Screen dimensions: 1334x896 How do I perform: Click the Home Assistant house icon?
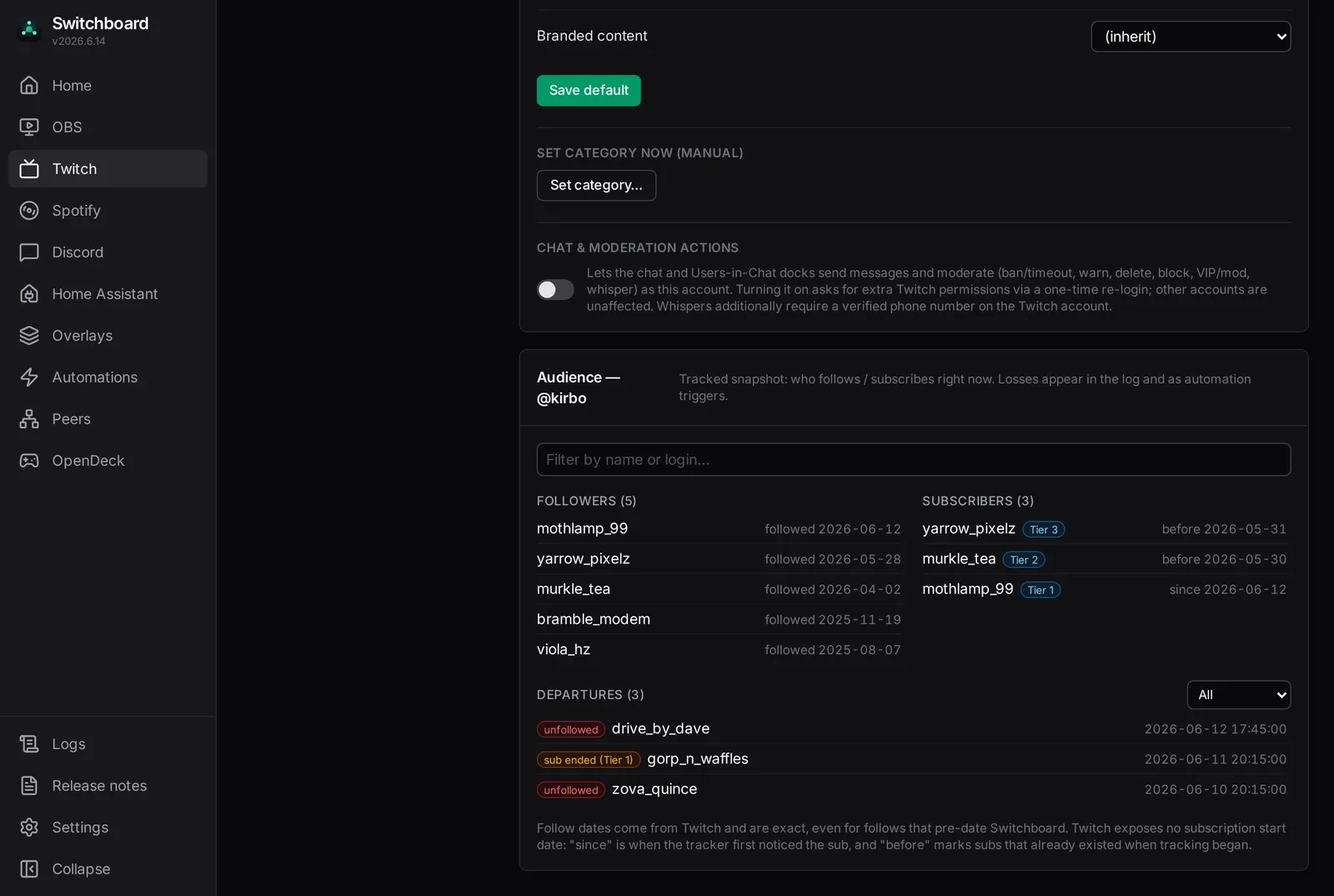[x=29, y=293]
